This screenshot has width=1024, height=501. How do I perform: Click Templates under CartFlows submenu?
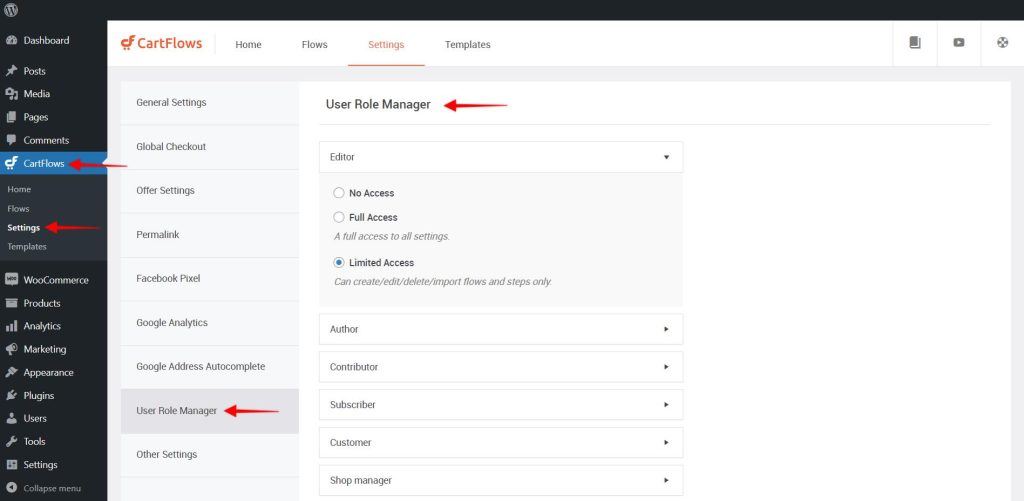point(27,247)
